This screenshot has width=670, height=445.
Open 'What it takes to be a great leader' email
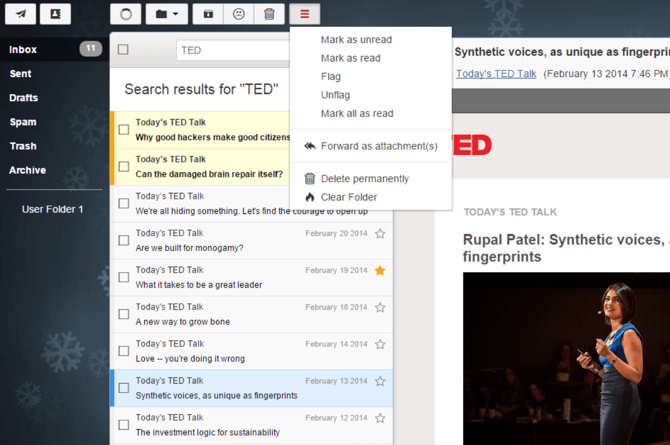click(x=199, y=285)
